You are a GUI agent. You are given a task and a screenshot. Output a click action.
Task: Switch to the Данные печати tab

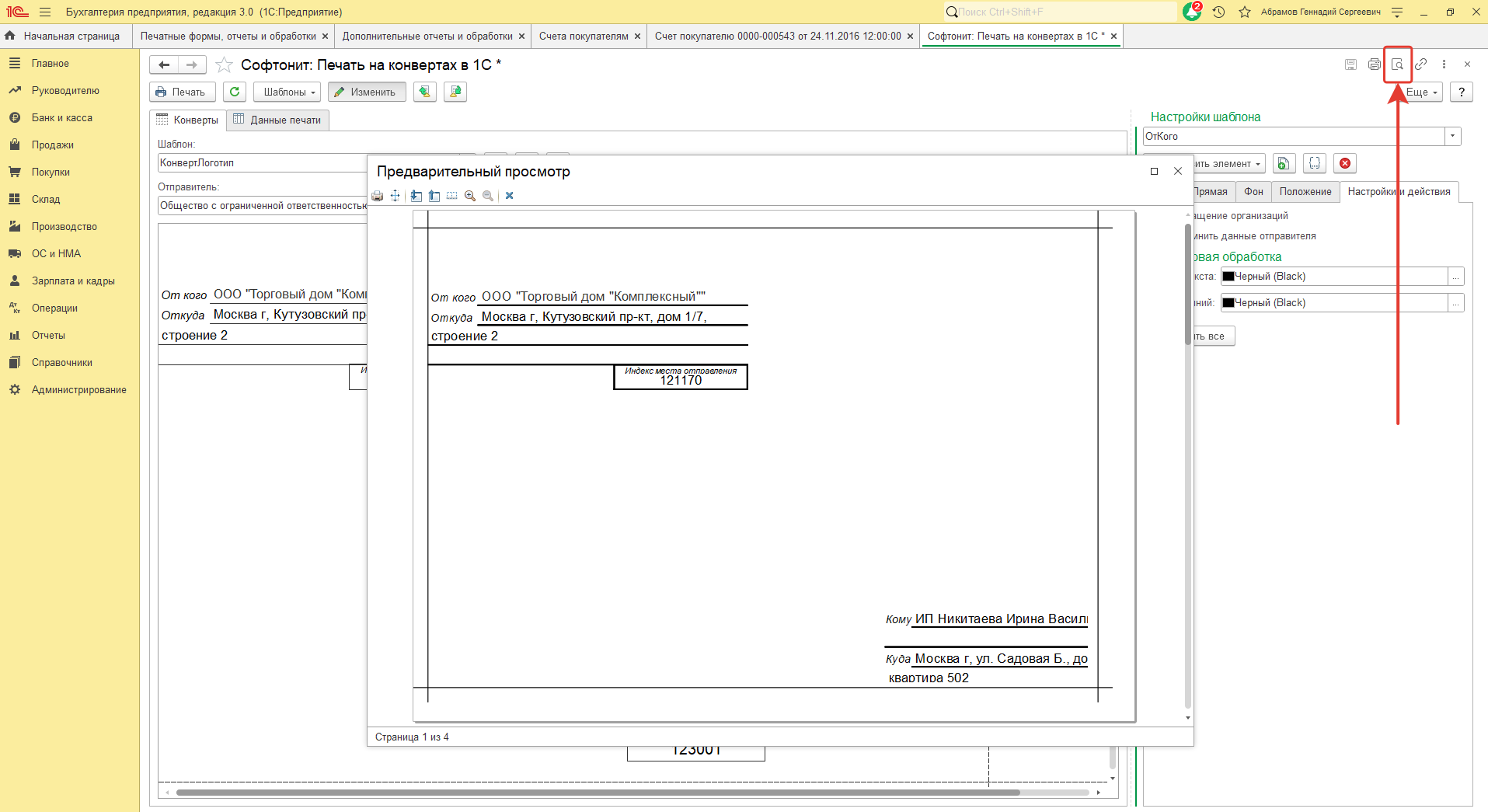(278, 120)
